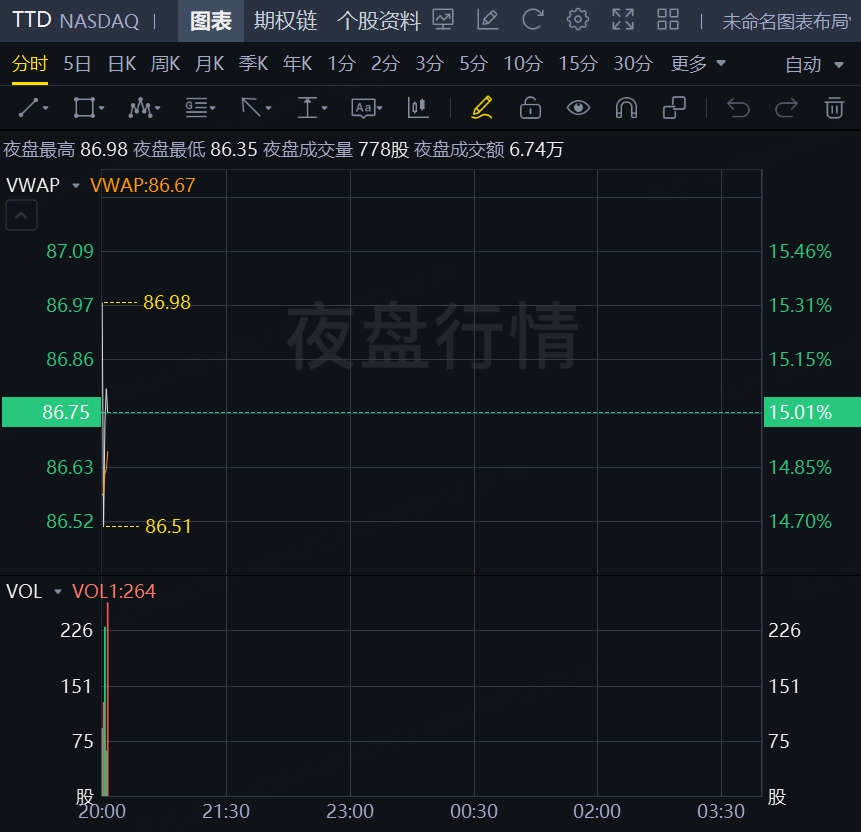
Task: Select the rectangle shape drawing tool
Action: tap(88, 108)
